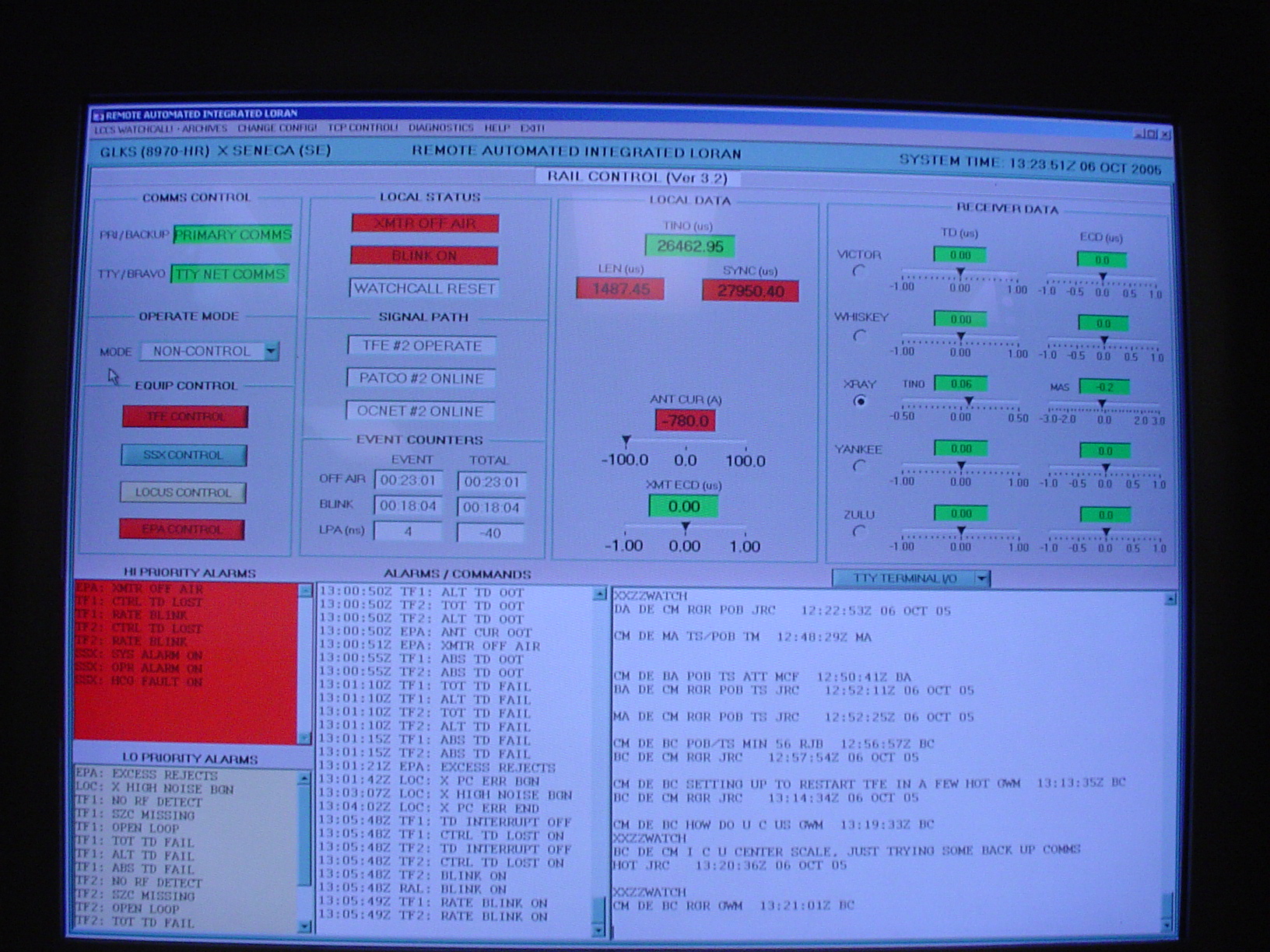Click the LEN value 1487.45
The height and width of the screenshot is (952, 1270).
coord(620,289)
